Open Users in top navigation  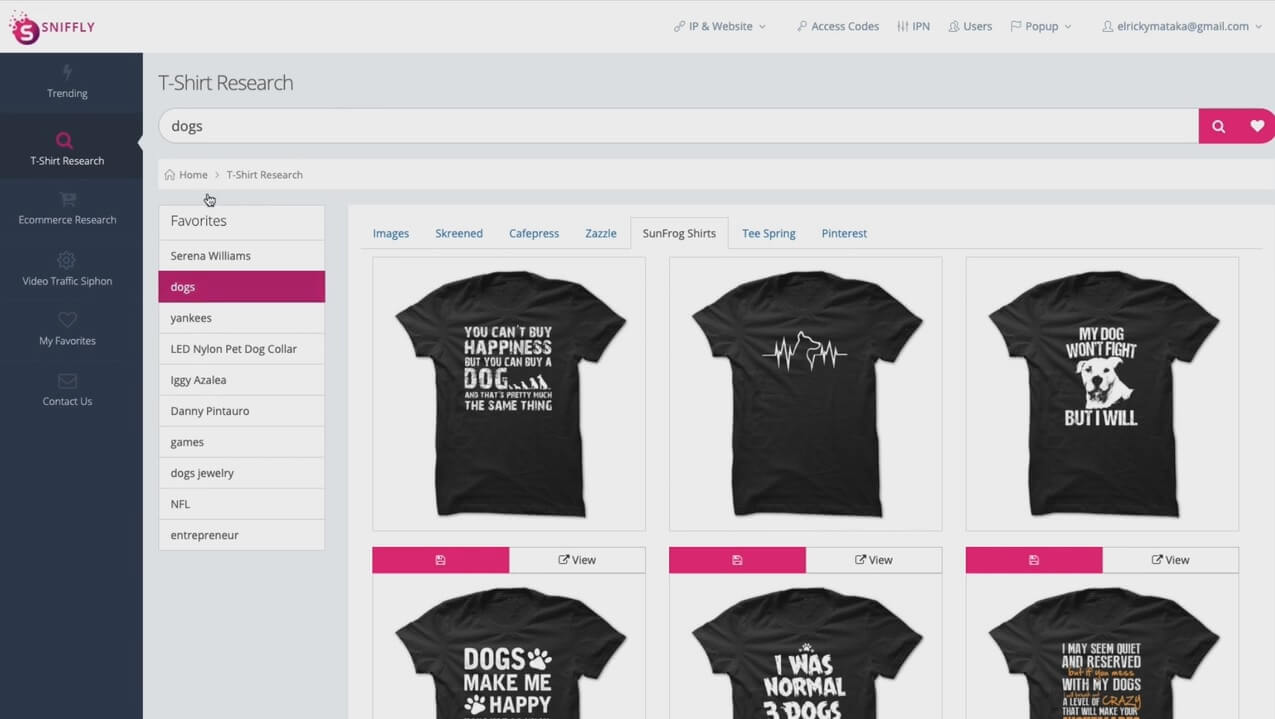tap(970, 26)
